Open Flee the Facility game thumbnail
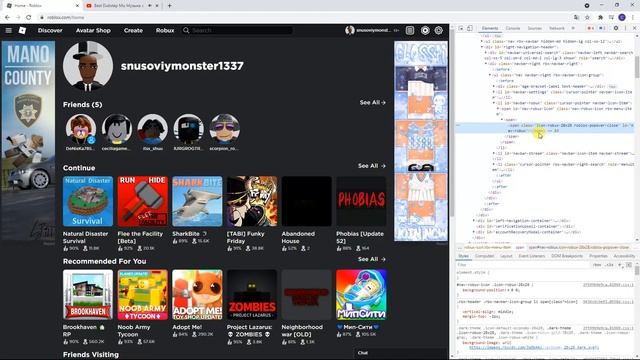 142,201
